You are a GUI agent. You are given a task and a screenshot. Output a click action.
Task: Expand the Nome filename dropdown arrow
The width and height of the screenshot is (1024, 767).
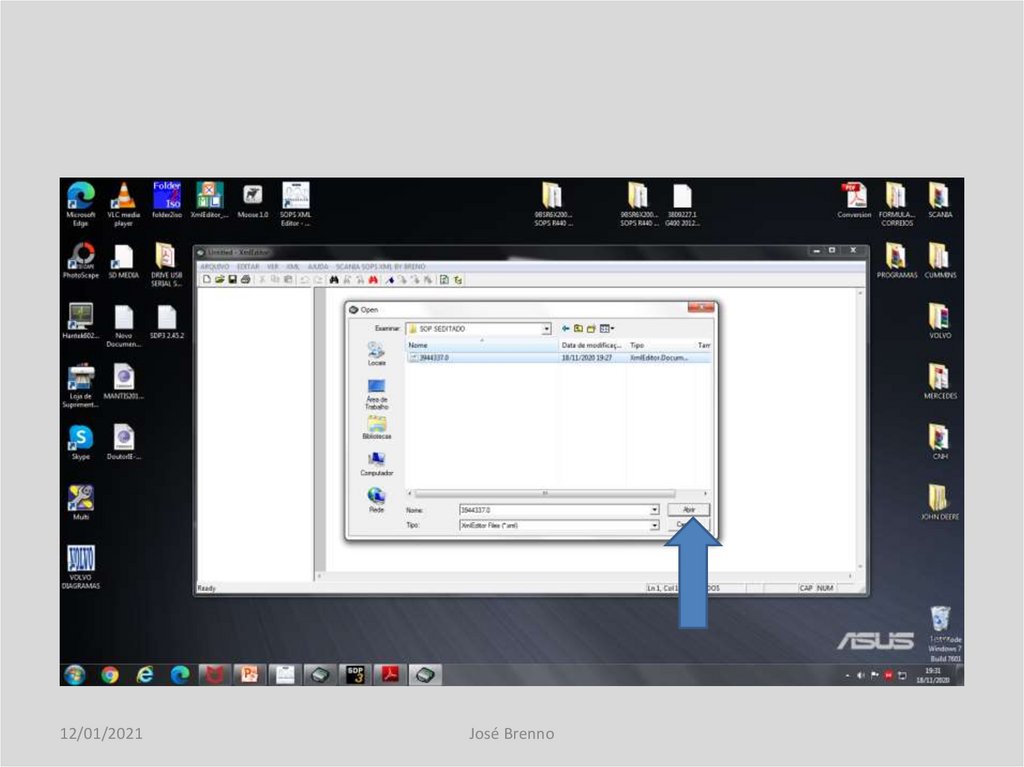pos(655,510)
